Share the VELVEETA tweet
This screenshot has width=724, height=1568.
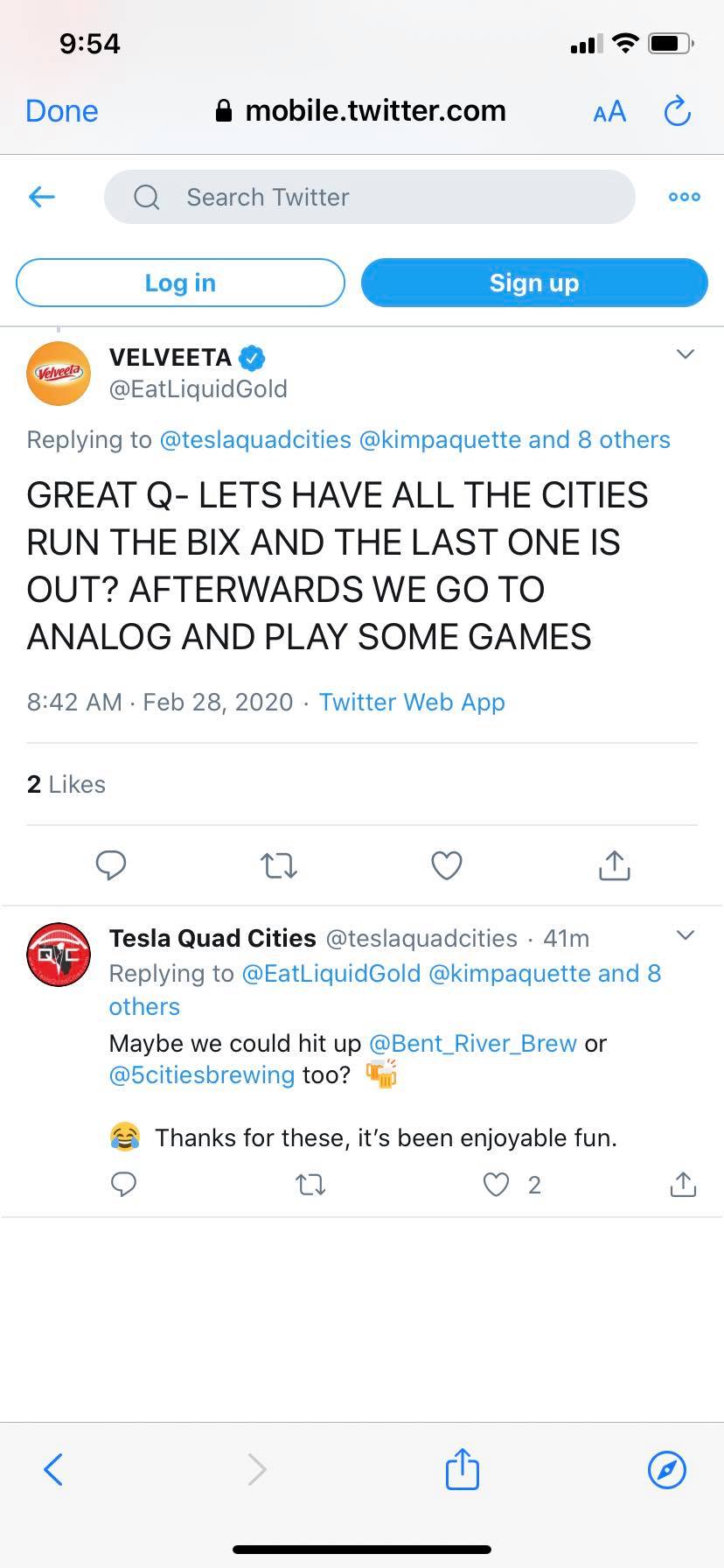click(614, 864)
